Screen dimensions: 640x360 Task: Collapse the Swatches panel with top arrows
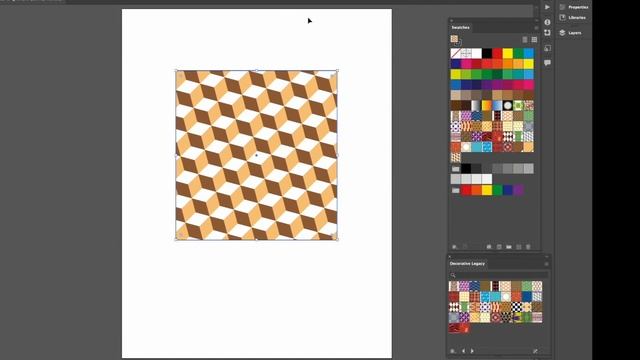536,20
